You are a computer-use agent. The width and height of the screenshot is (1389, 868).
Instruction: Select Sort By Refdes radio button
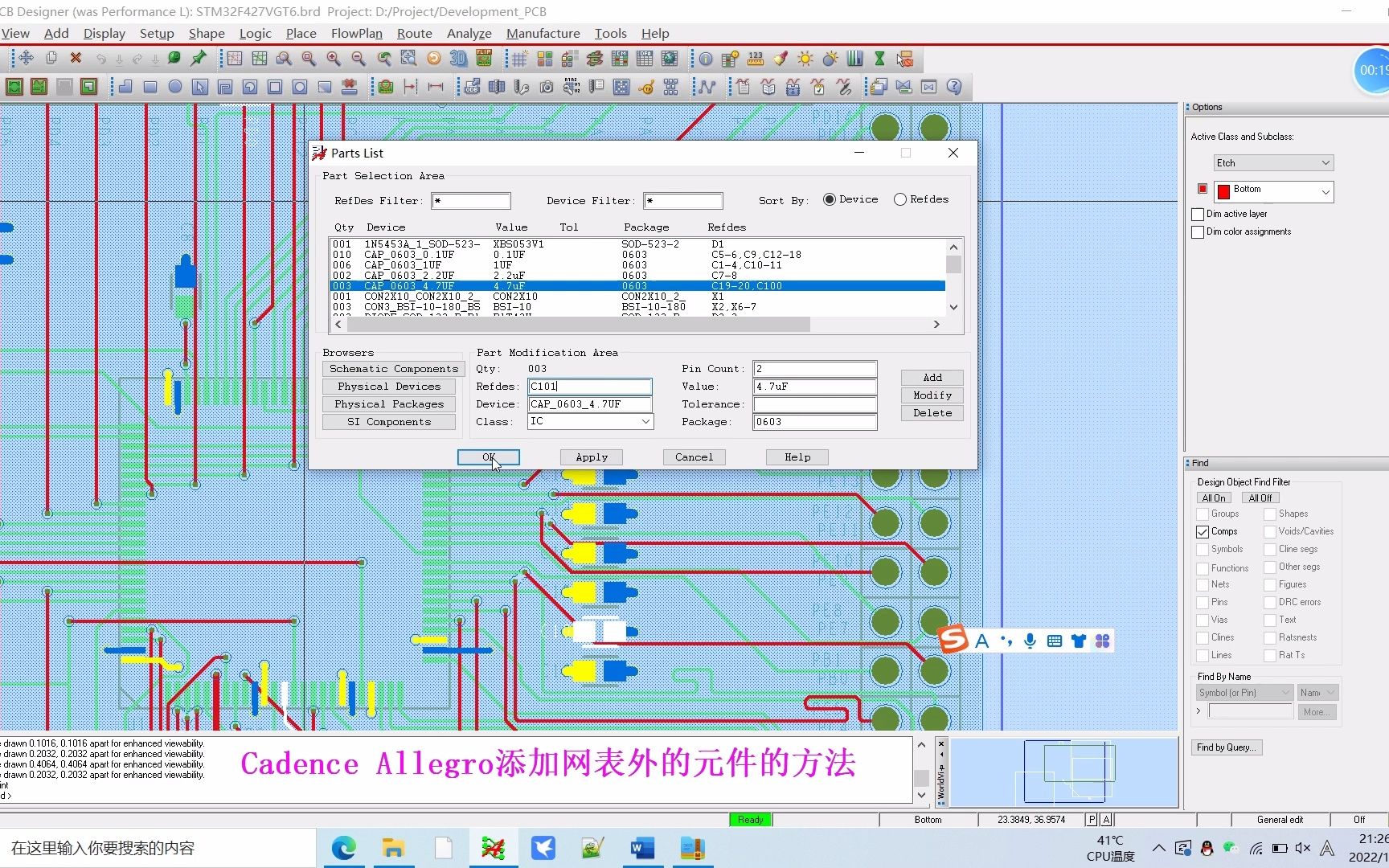[x=900, y=199]
